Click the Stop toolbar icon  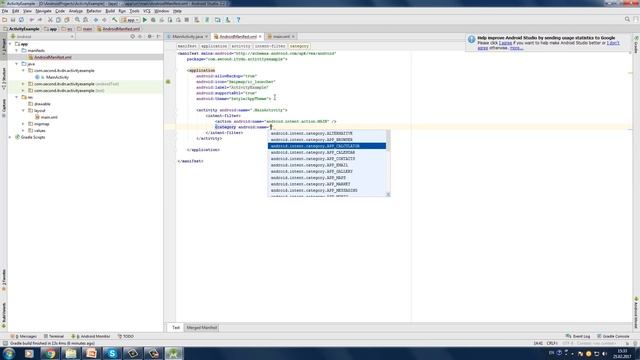[187, 20]
